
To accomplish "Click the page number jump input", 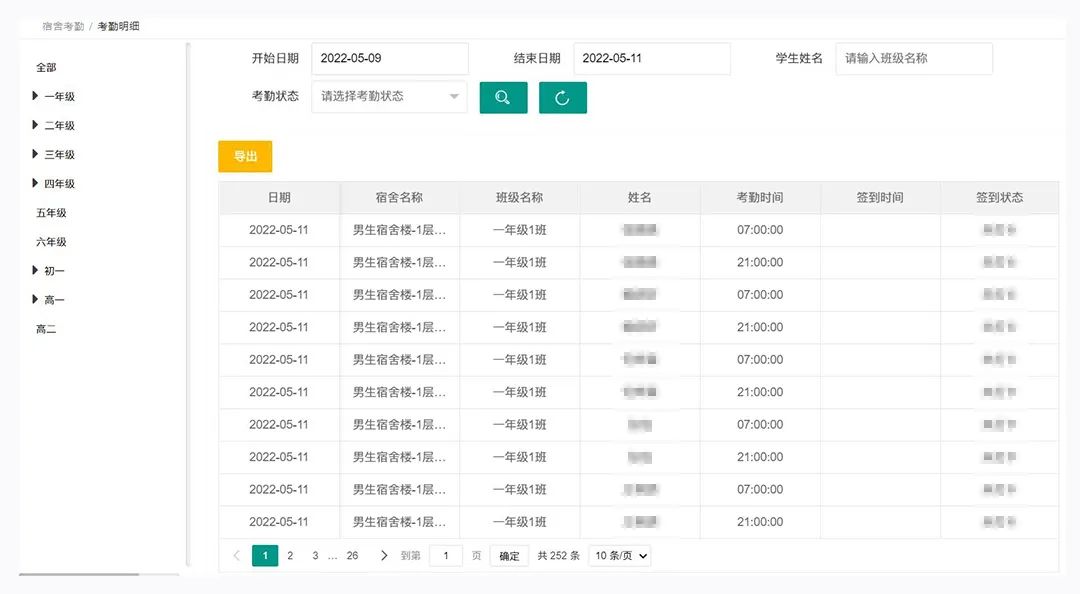I will point(446,555).
